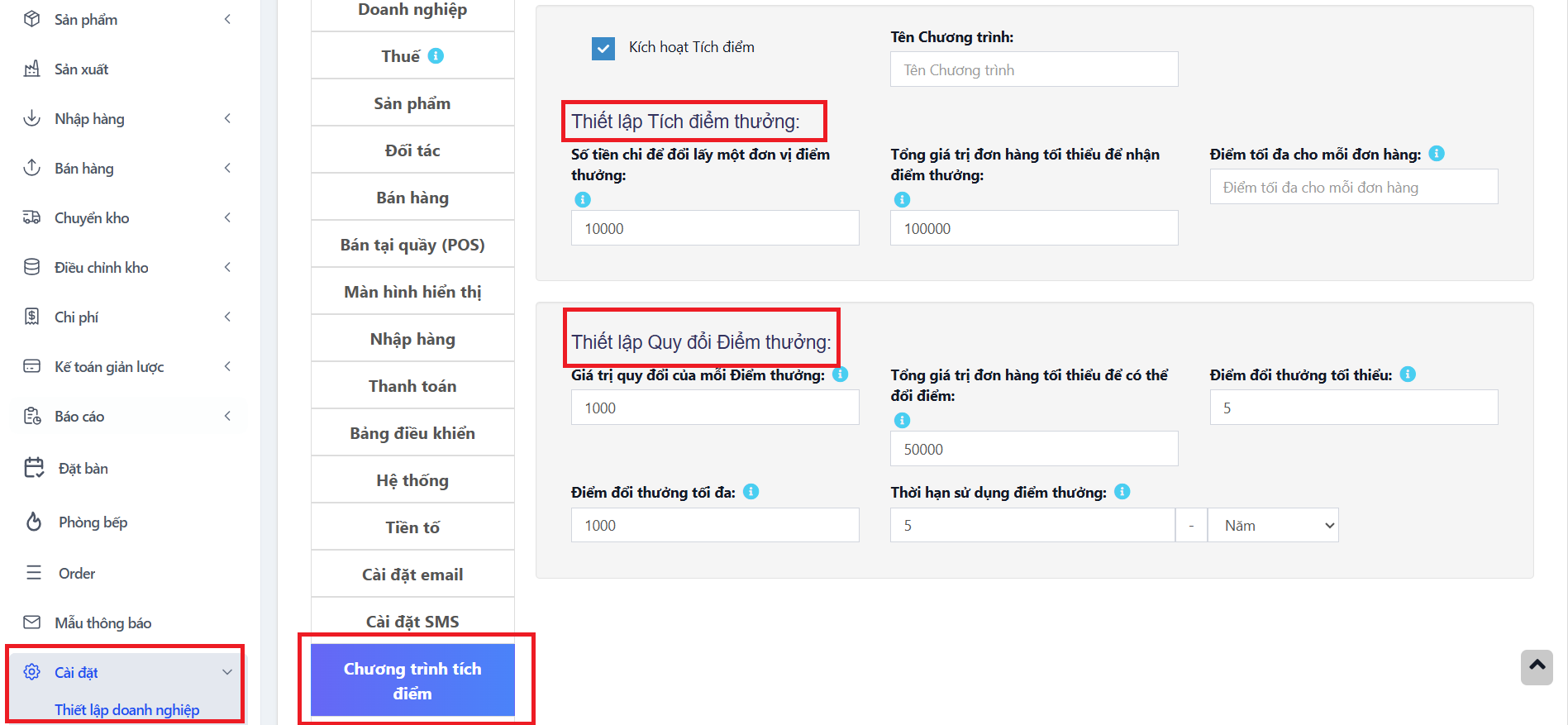The image size is (1568, 725).
Task: Click the Thời hạn sử dụng điểm thưởng number field
Action: [1032, 525]
